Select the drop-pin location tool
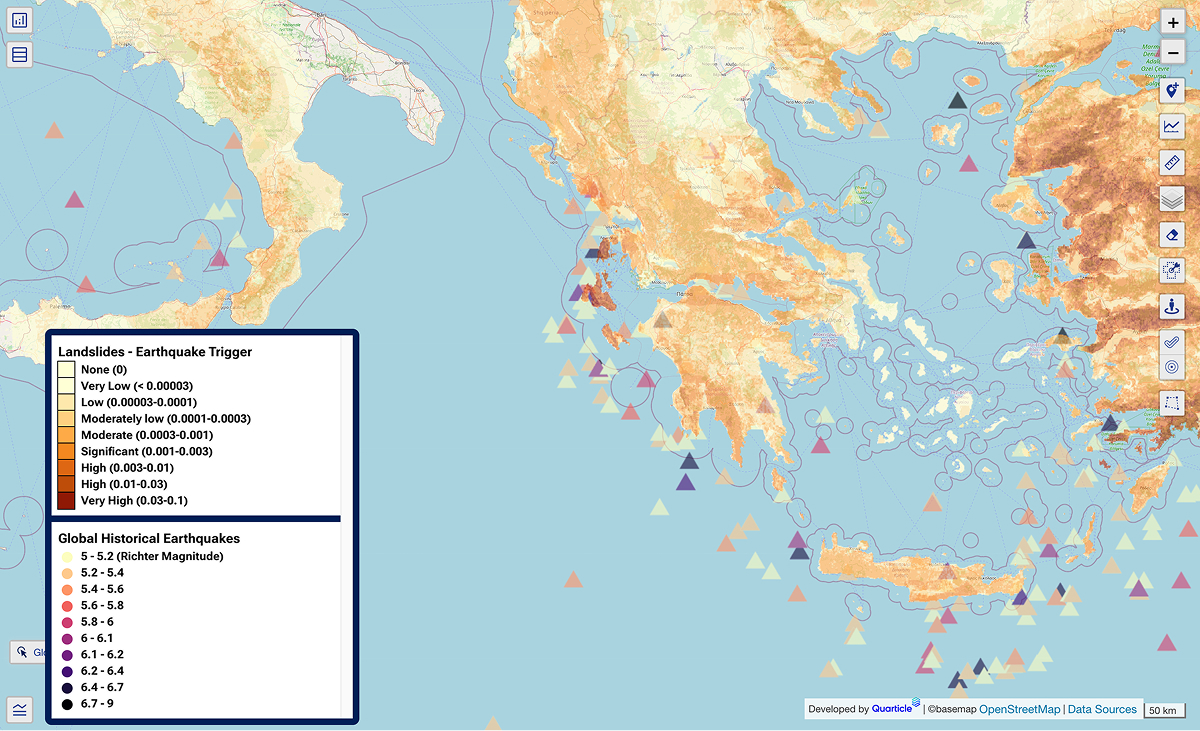The height and width of the screenshot is (731, 1200). click(1171, 307)
